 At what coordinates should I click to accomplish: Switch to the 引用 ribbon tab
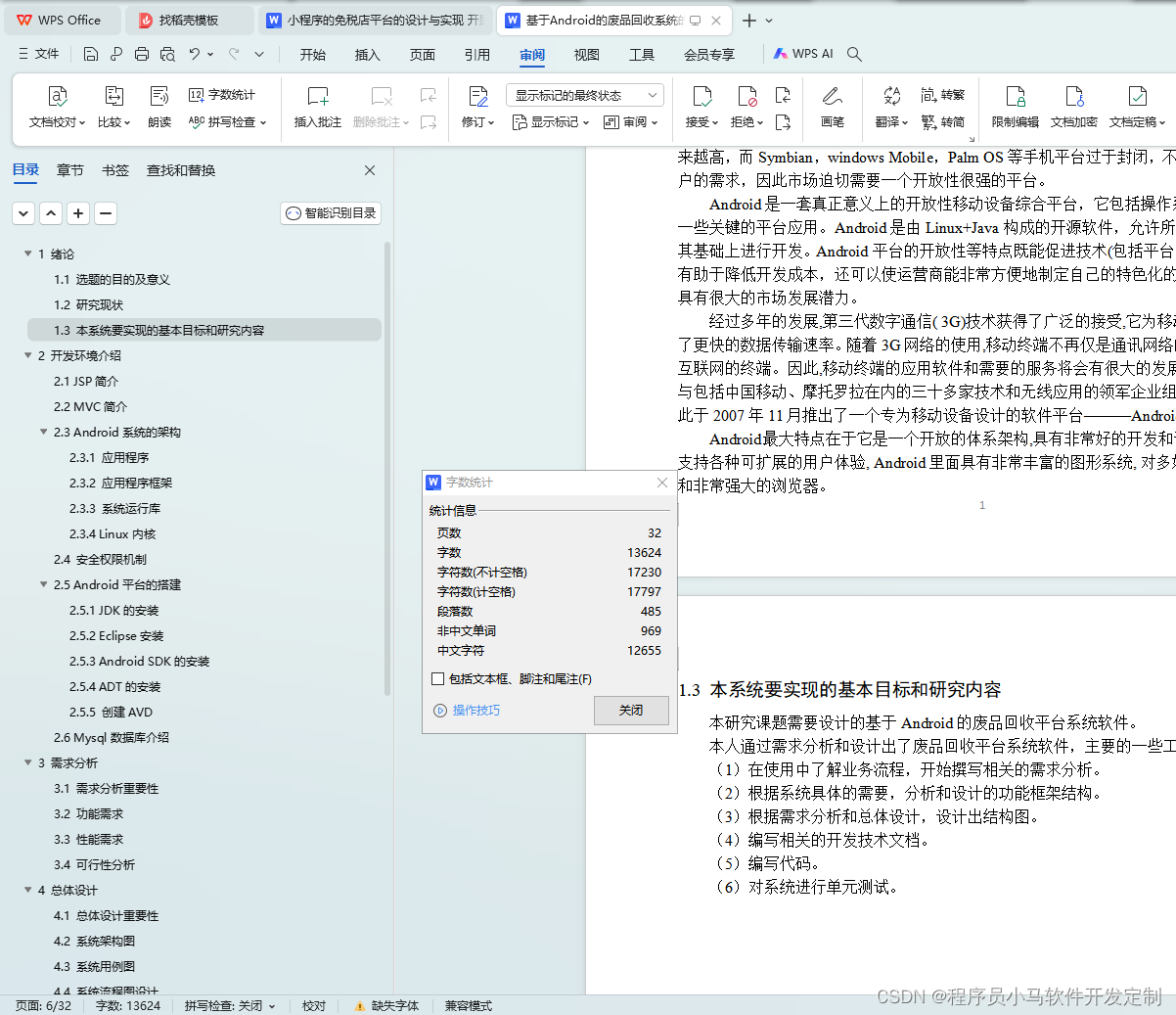point(477,54)
